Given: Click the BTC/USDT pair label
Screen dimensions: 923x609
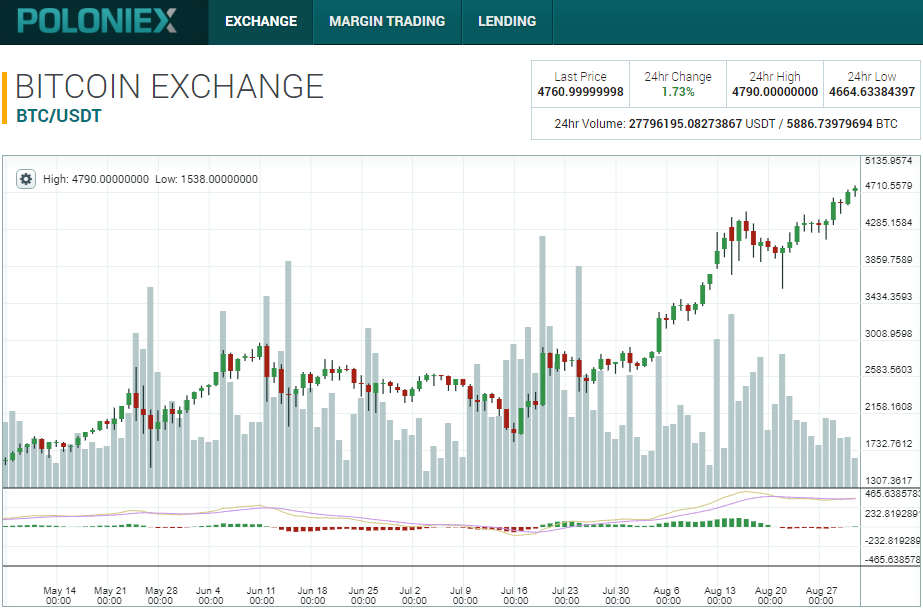Looking at the screenshot, I should pyautogui.click(x=59, y=115).
